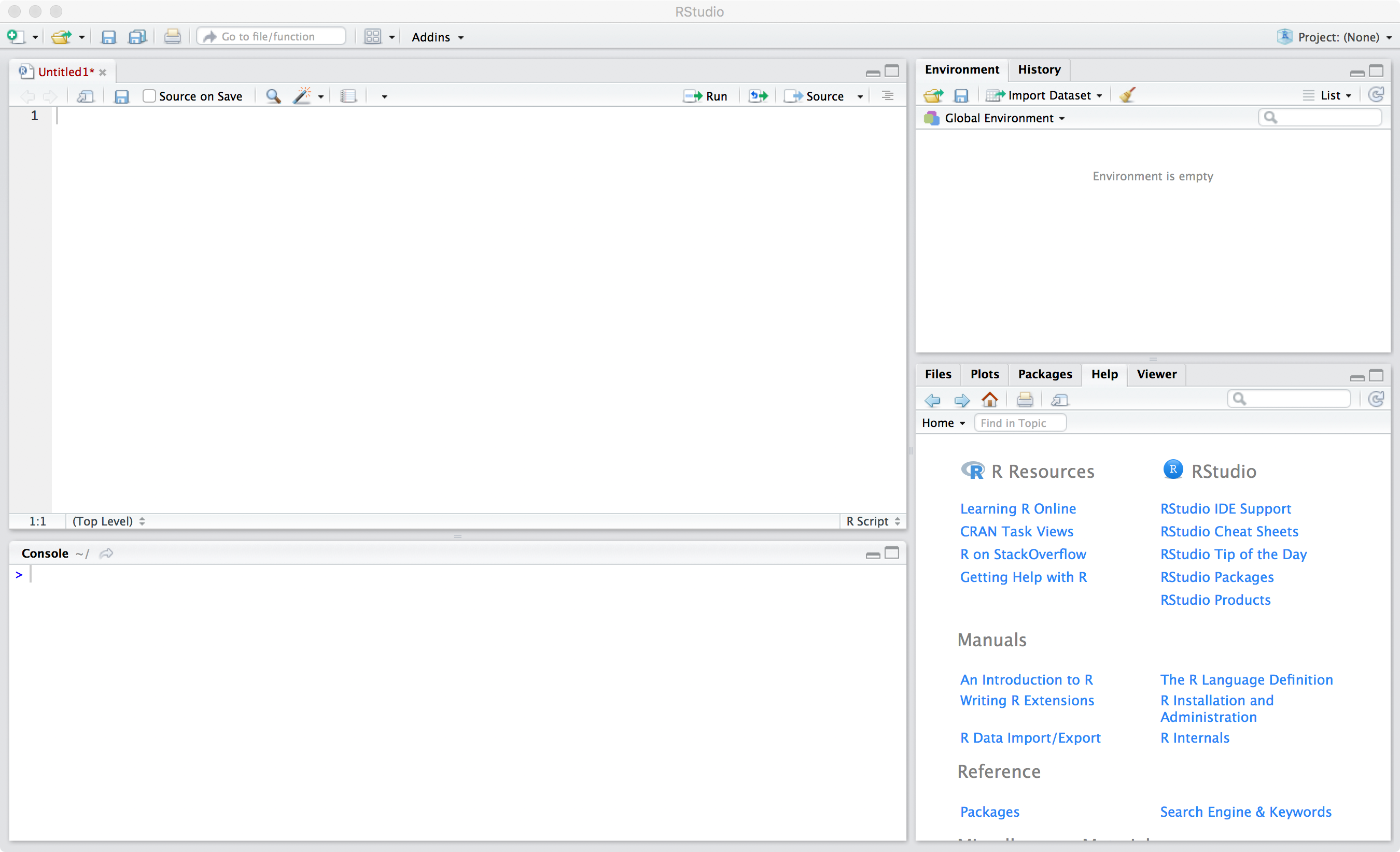Show document outline icon
1400x852 pixels.
point(888,96)
